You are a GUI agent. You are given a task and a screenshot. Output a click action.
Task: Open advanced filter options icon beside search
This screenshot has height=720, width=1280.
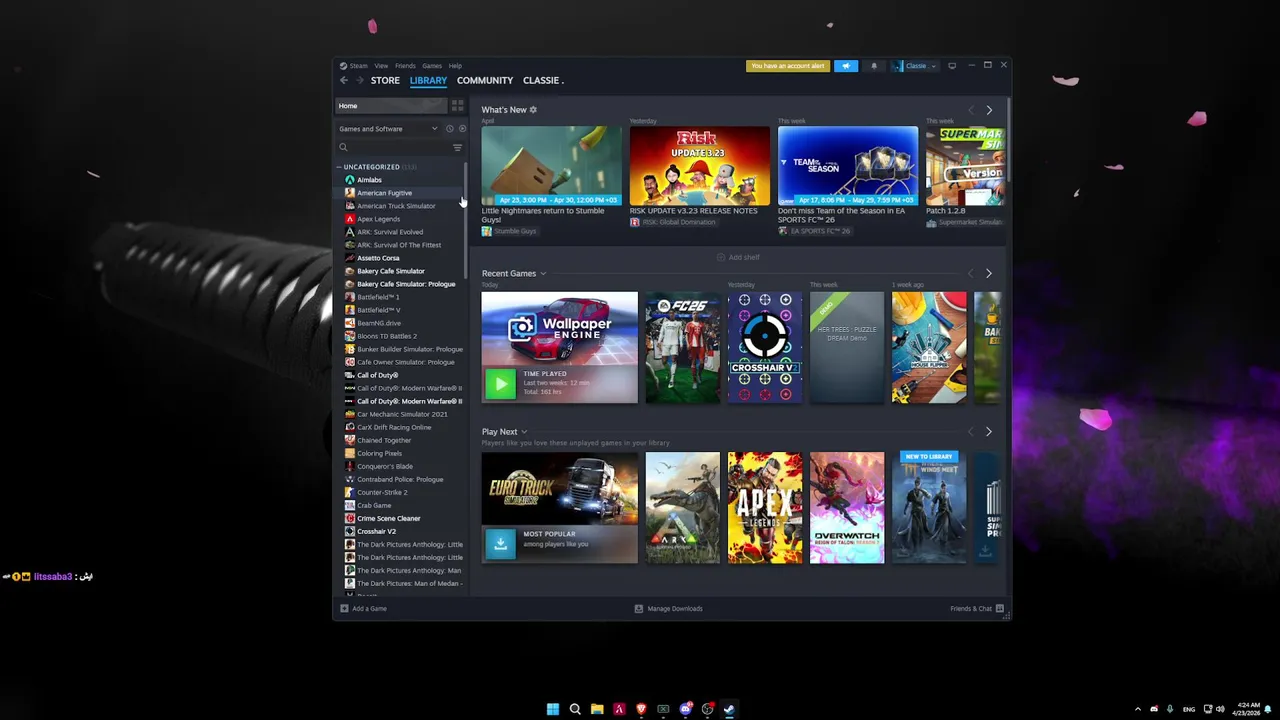pos(458,148)
